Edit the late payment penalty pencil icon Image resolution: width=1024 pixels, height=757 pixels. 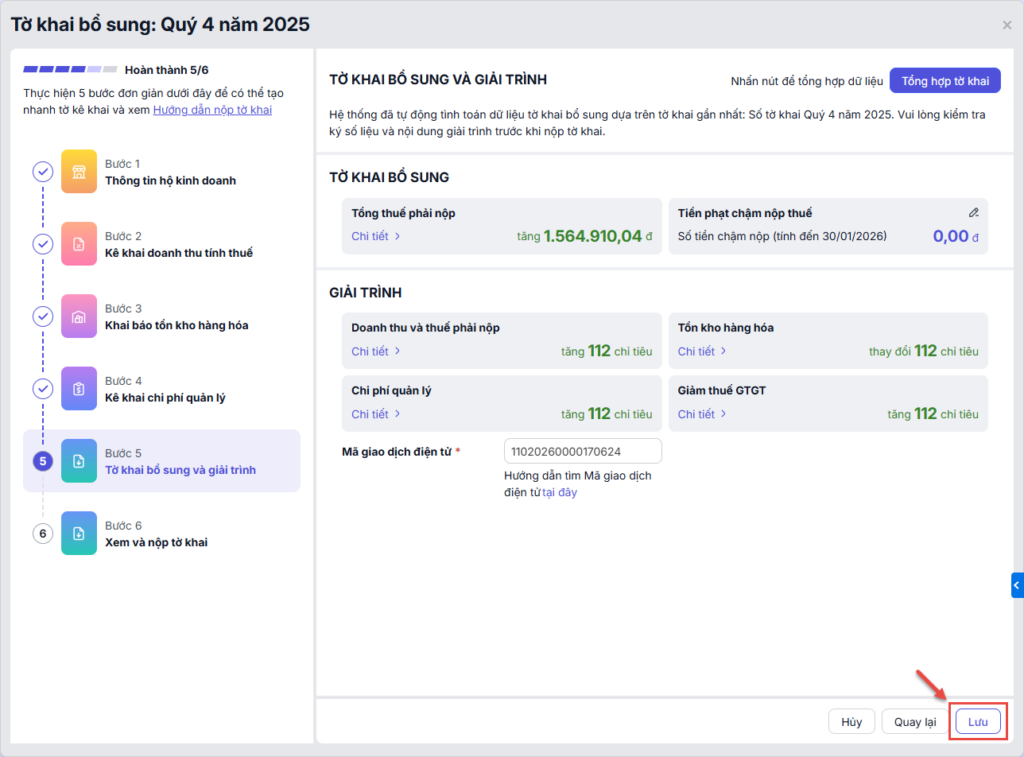tap(973, 213)
